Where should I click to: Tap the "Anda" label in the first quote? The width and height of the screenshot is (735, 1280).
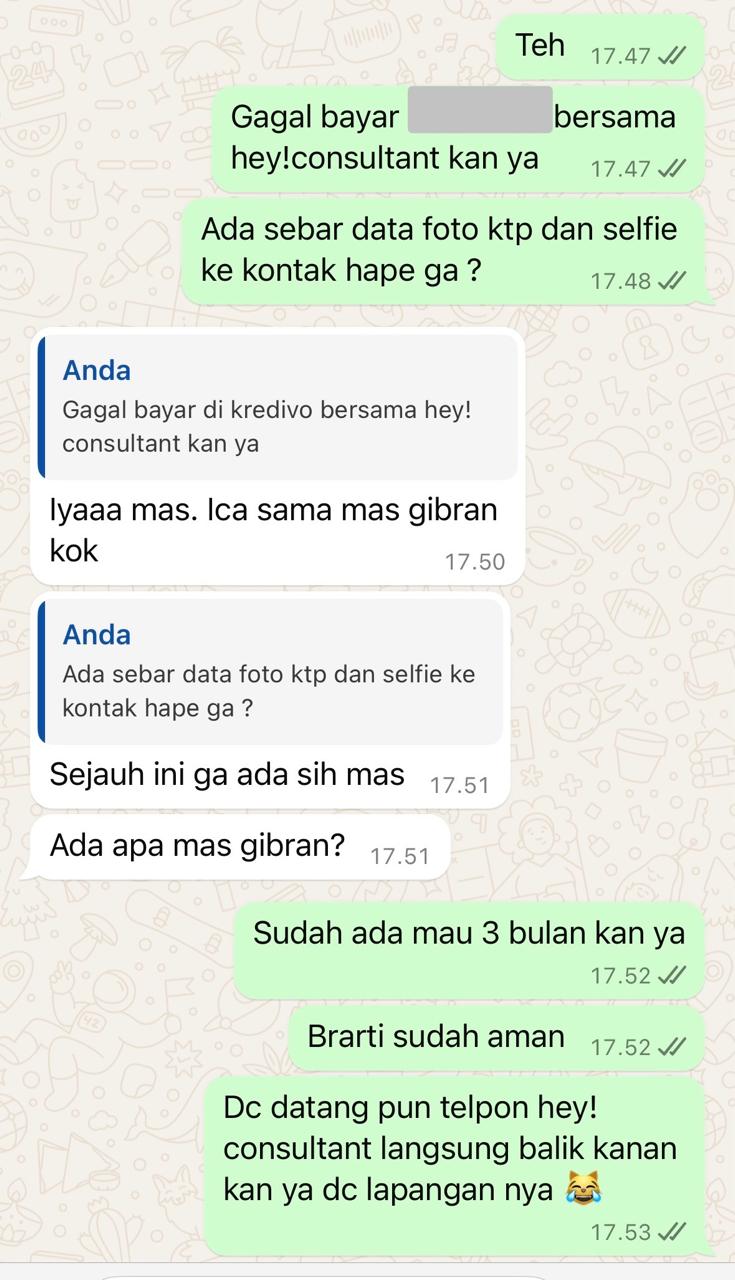[97, 371]
